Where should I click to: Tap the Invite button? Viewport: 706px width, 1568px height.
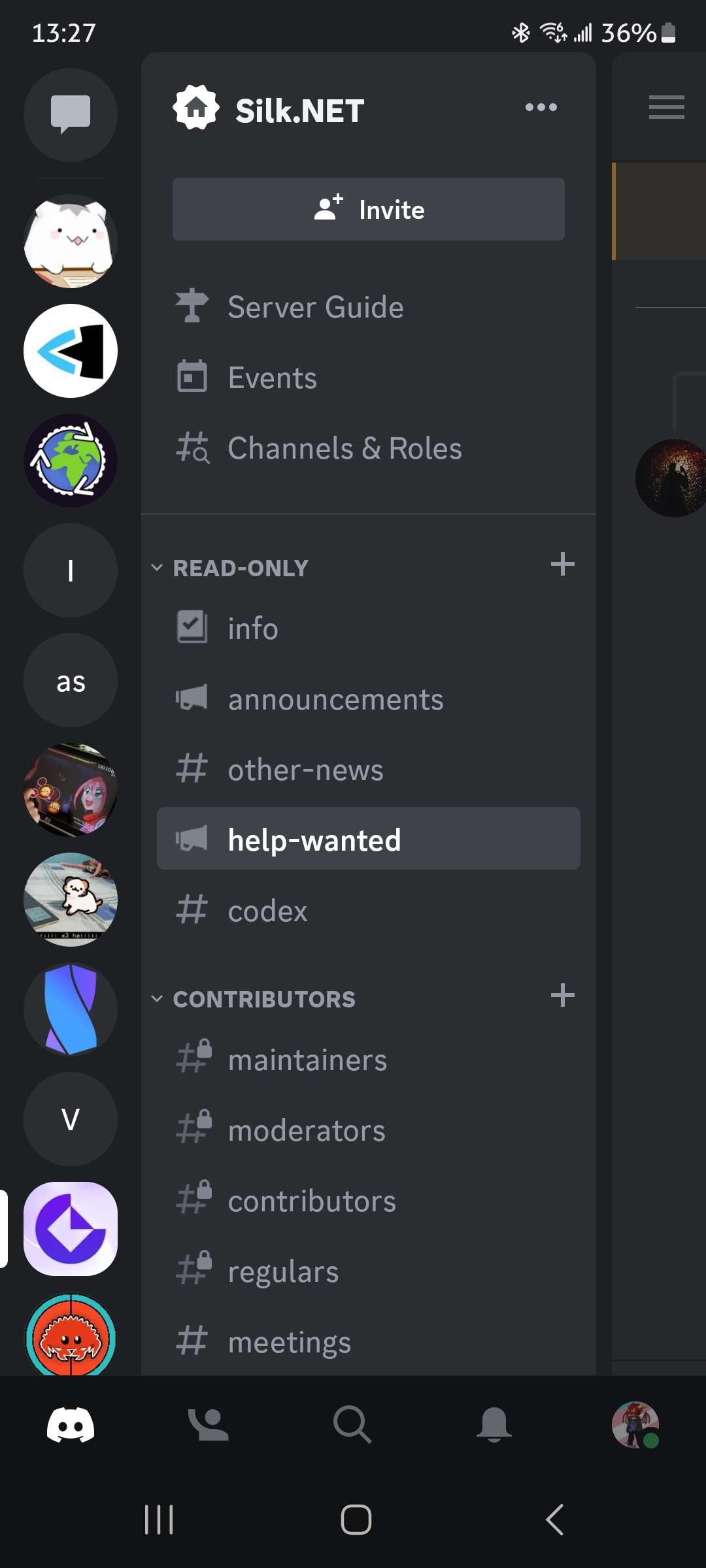point(369,209)
